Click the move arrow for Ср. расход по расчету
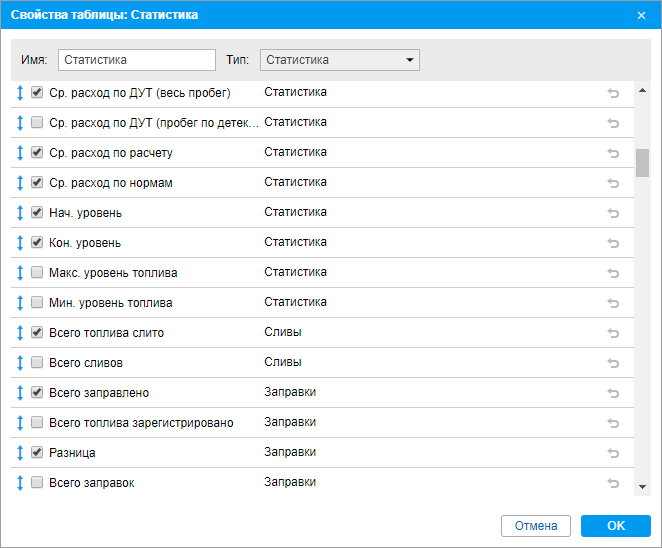The height and width of the screenshot is (548, 662). pos(20,153)
